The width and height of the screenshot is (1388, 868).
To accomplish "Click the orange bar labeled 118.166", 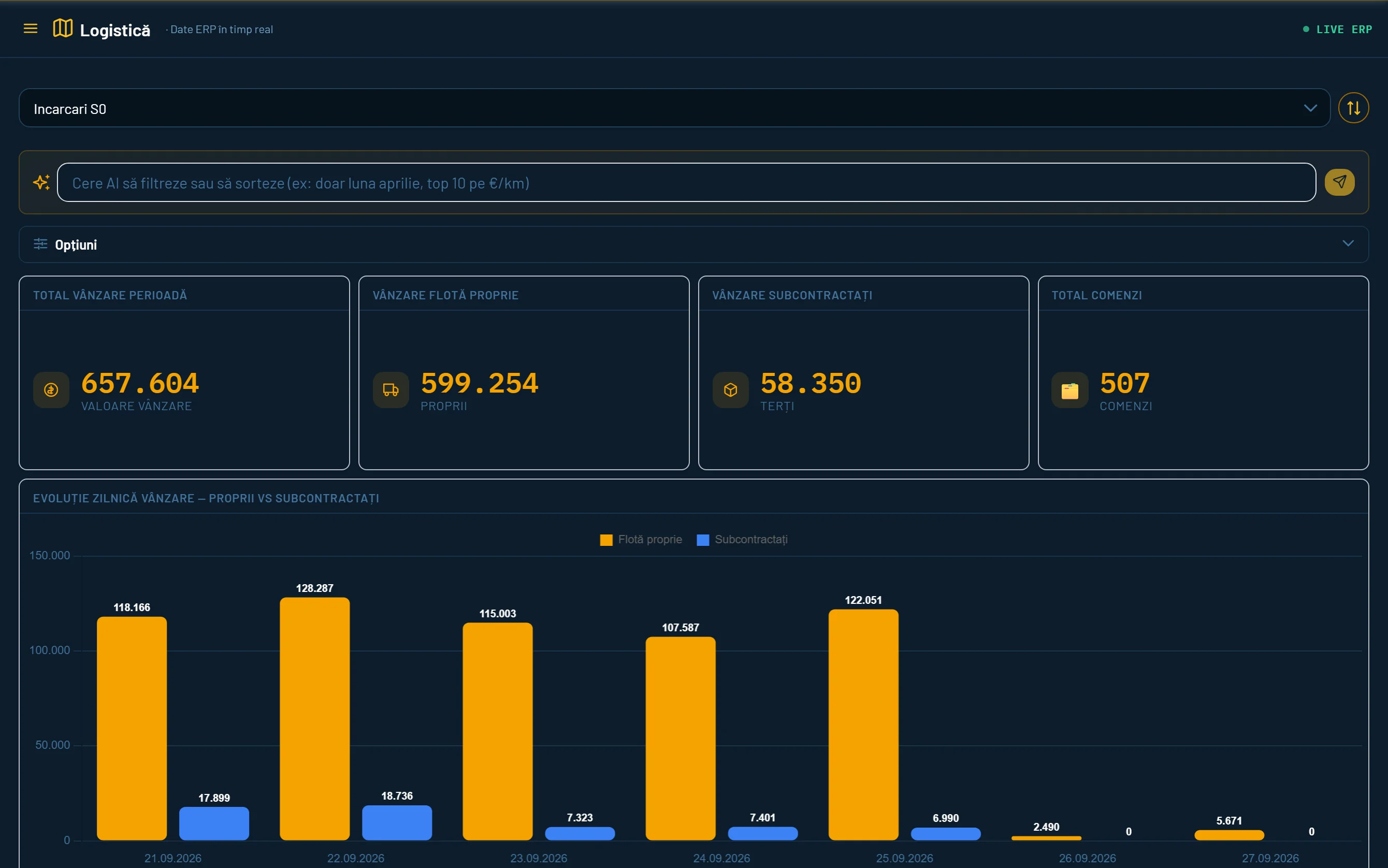I will tap(132, 728).
